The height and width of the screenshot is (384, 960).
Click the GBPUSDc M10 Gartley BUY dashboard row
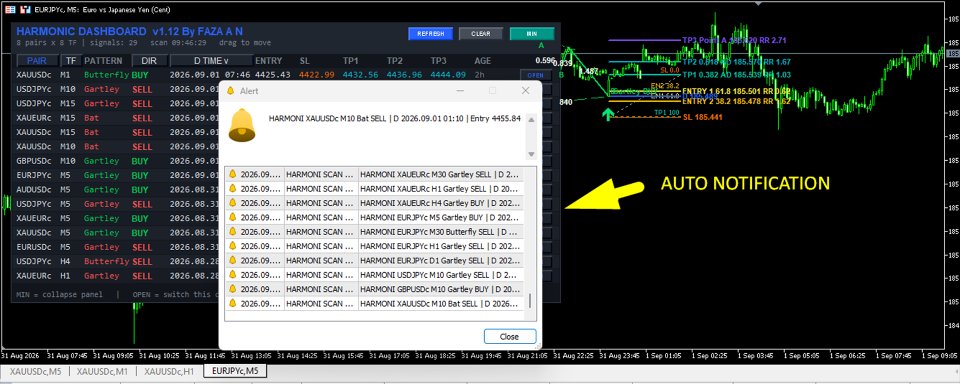click(116, 161)
